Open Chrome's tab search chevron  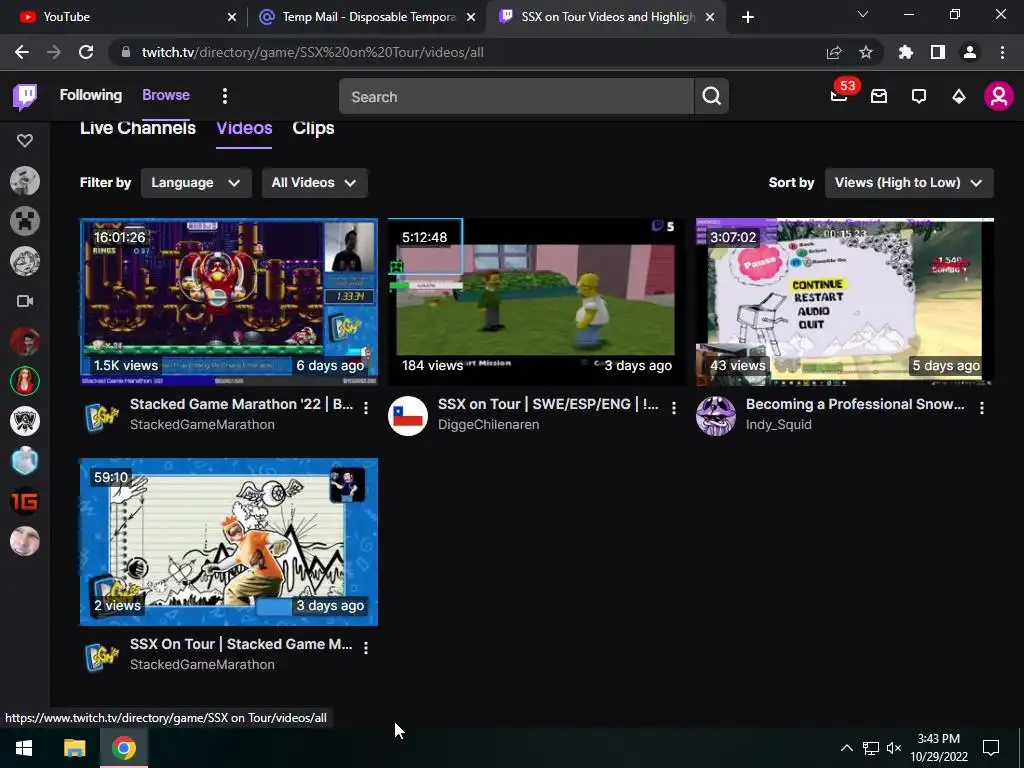tap(863, 14)
